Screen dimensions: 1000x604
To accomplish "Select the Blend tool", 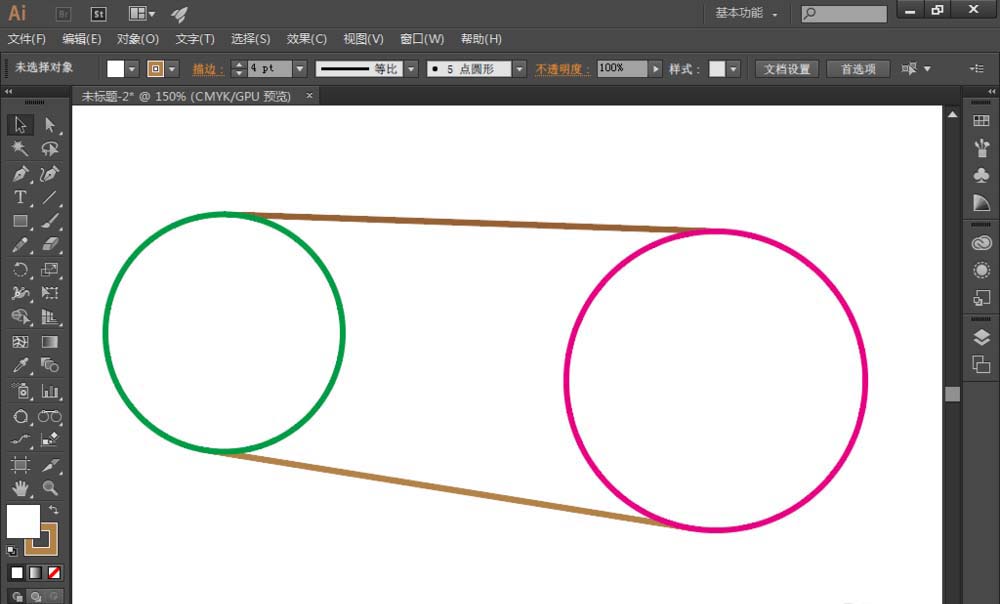I will tap(50, 365).
